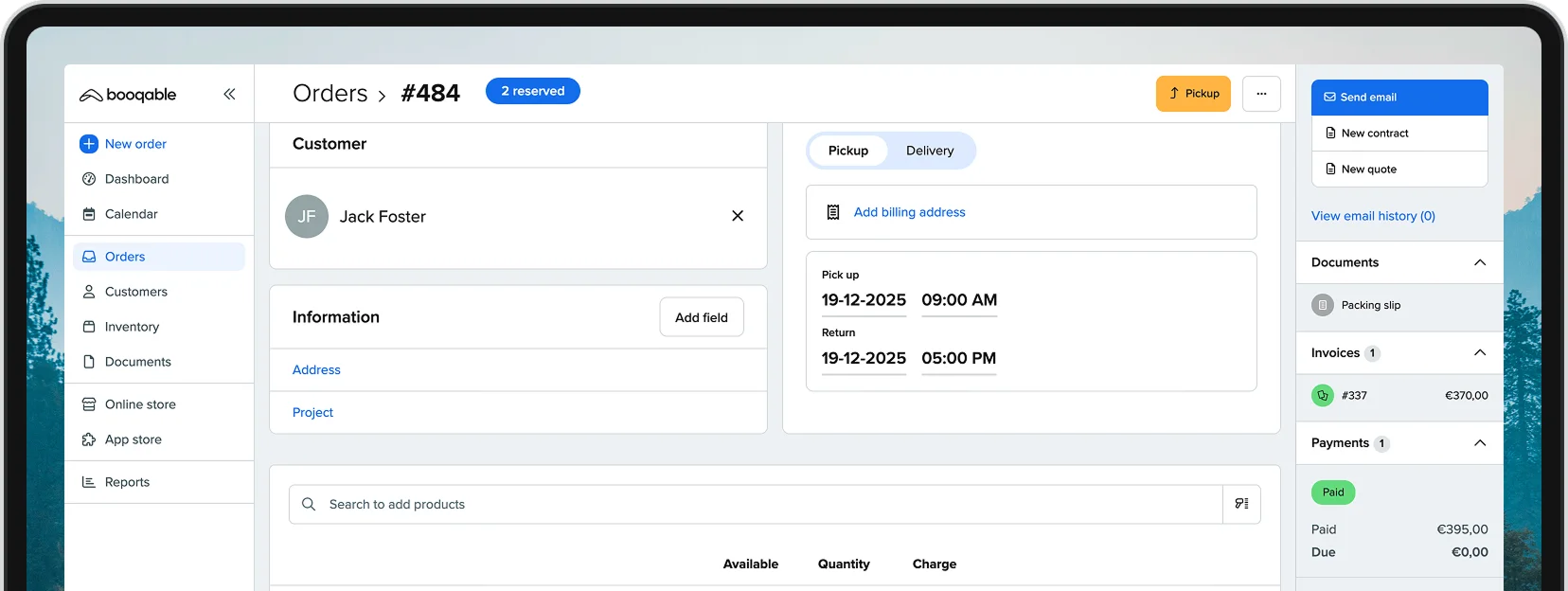Image resolution: width=1568 pixels, height=591 pixels.
Task: Remove customer Jack Foster with X icon
Action: tap(738, 216)
